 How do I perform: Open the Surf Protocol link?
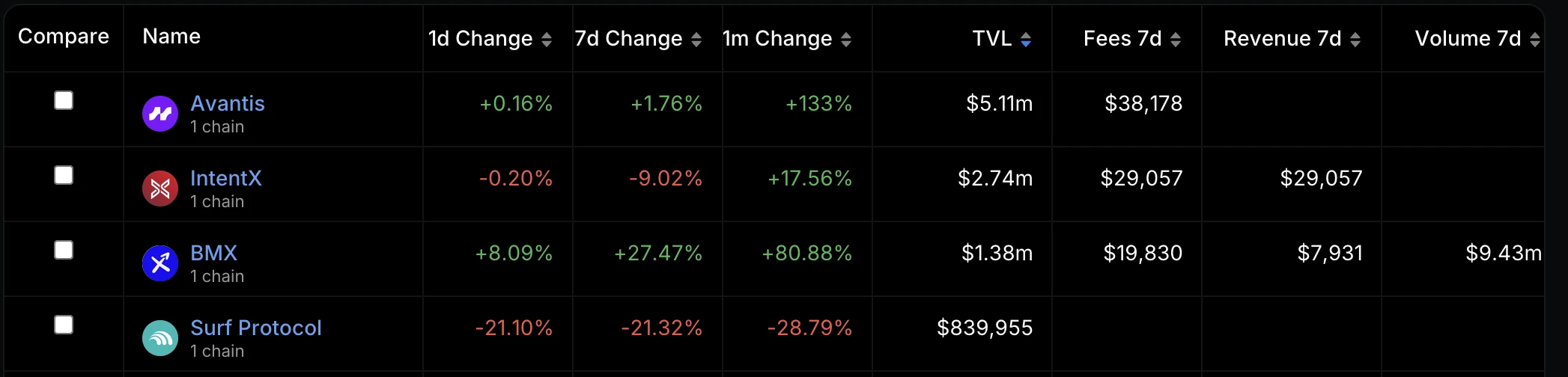pos(256,328)
